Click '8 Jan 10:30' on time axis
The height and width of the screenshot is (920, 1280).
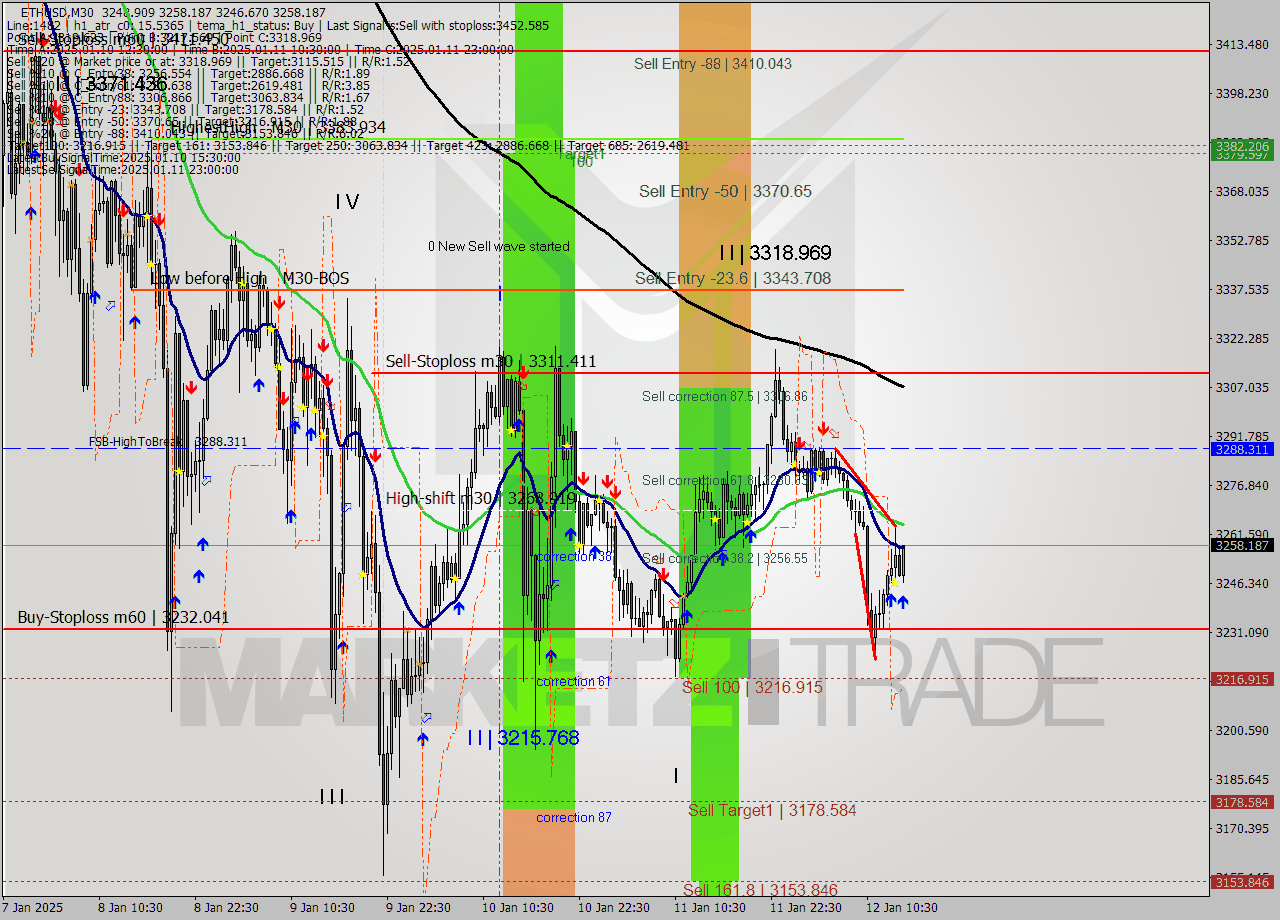coord(130,908)
